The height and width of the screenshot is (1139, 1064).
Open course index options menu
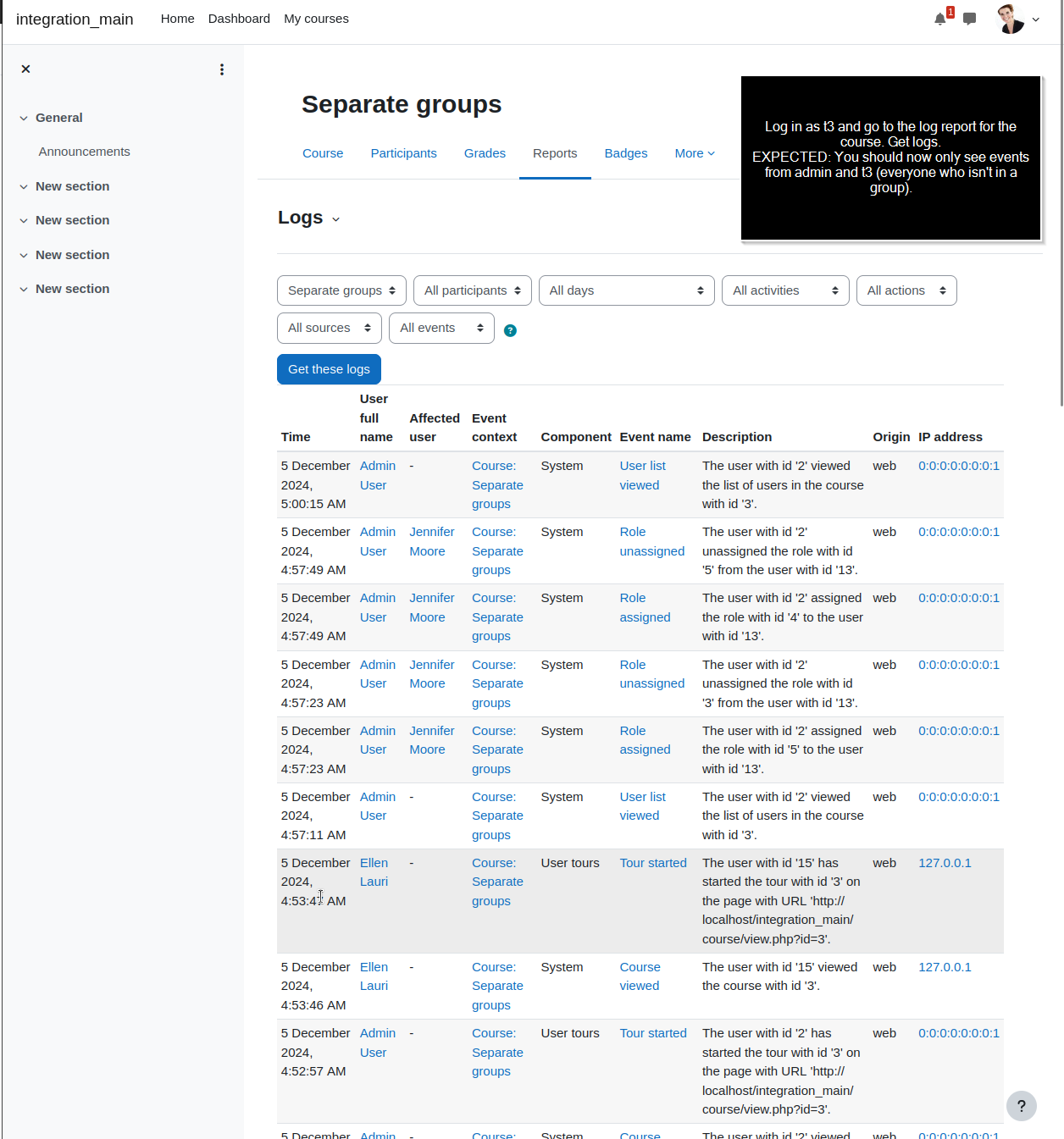coord(222,69)
